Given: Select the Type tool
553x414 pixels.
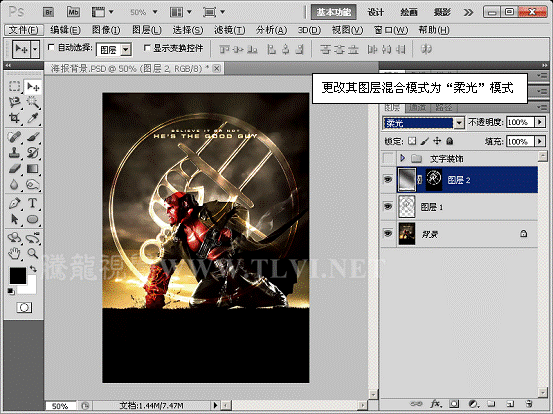Looking at the screenshot, I should pos(33,203).
